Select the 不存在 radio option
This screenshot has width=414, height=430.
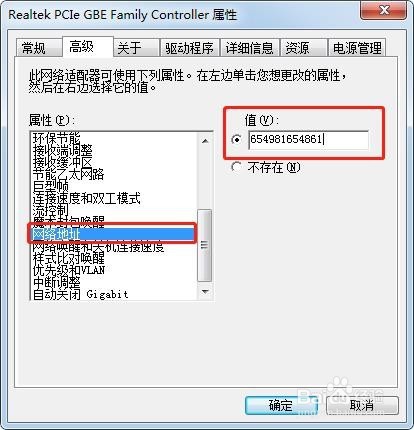tap(236, 167)
